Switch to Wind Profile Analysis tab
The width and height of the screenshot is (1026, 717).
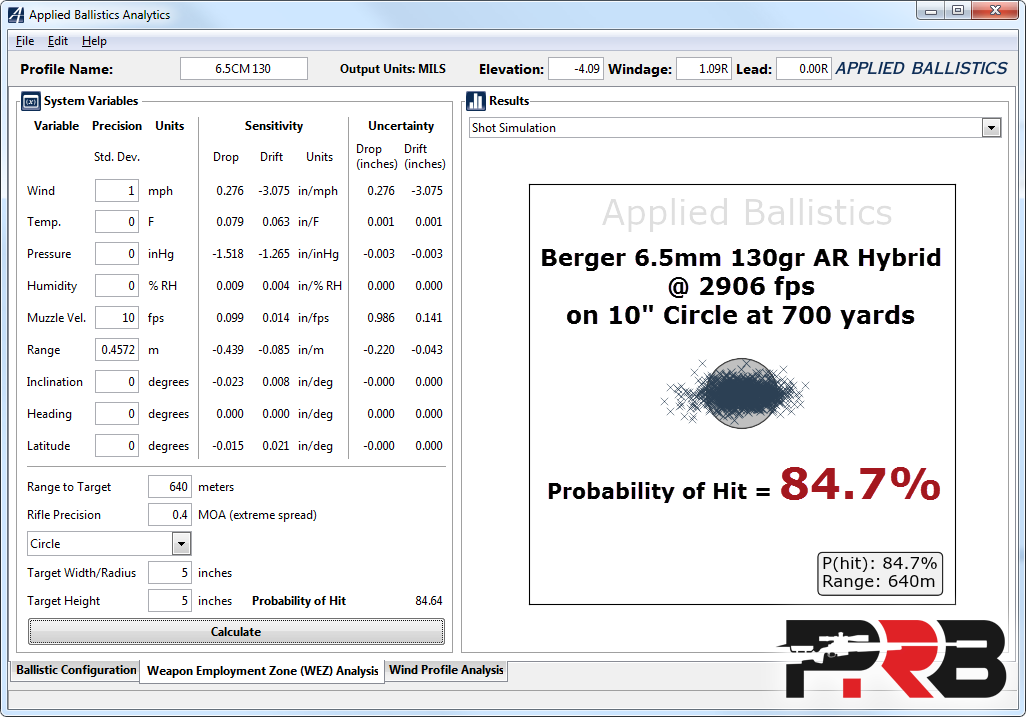click(x=446, y=670)
